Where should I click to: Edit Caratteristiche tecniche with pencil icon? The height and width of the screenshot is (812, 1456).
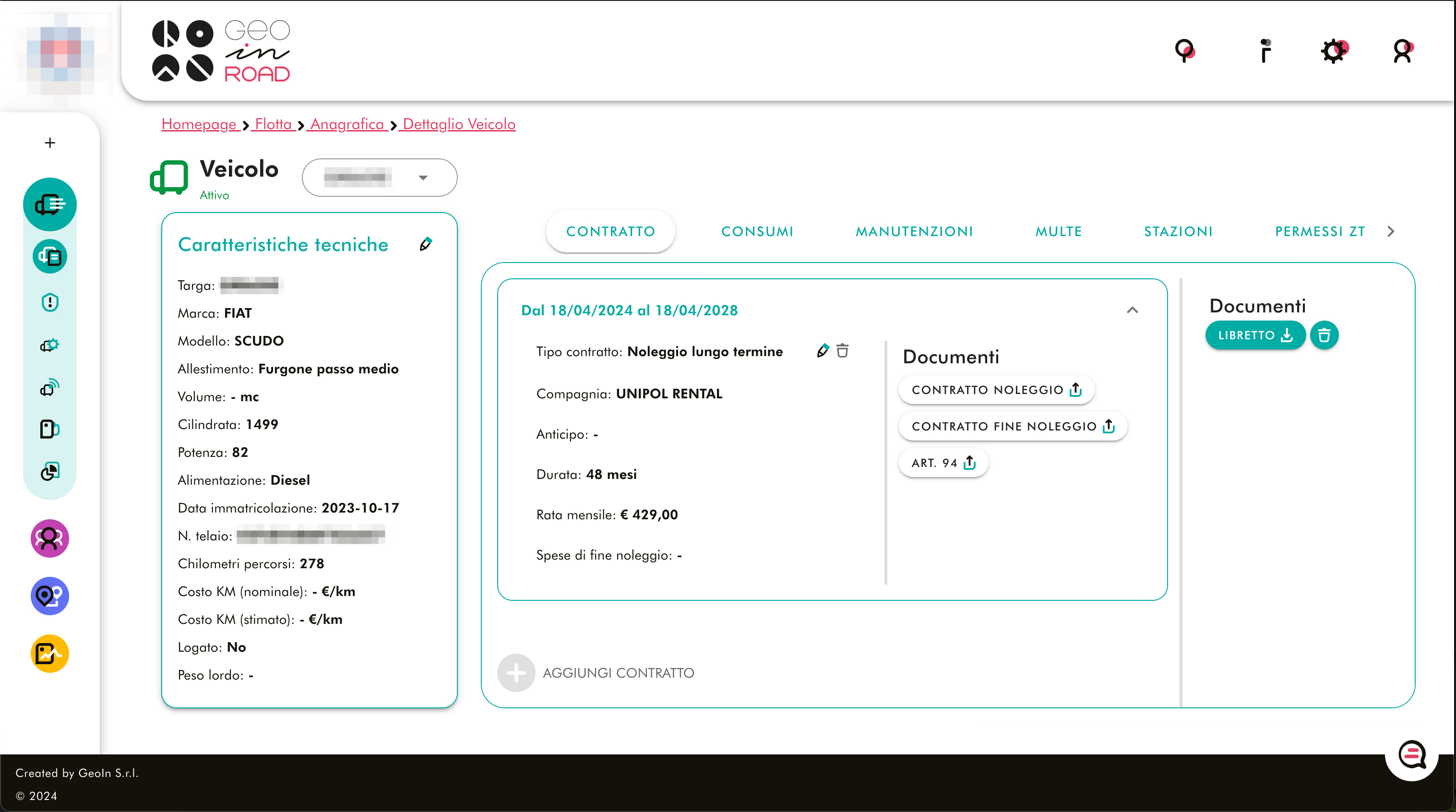click(x=426, y=244)
